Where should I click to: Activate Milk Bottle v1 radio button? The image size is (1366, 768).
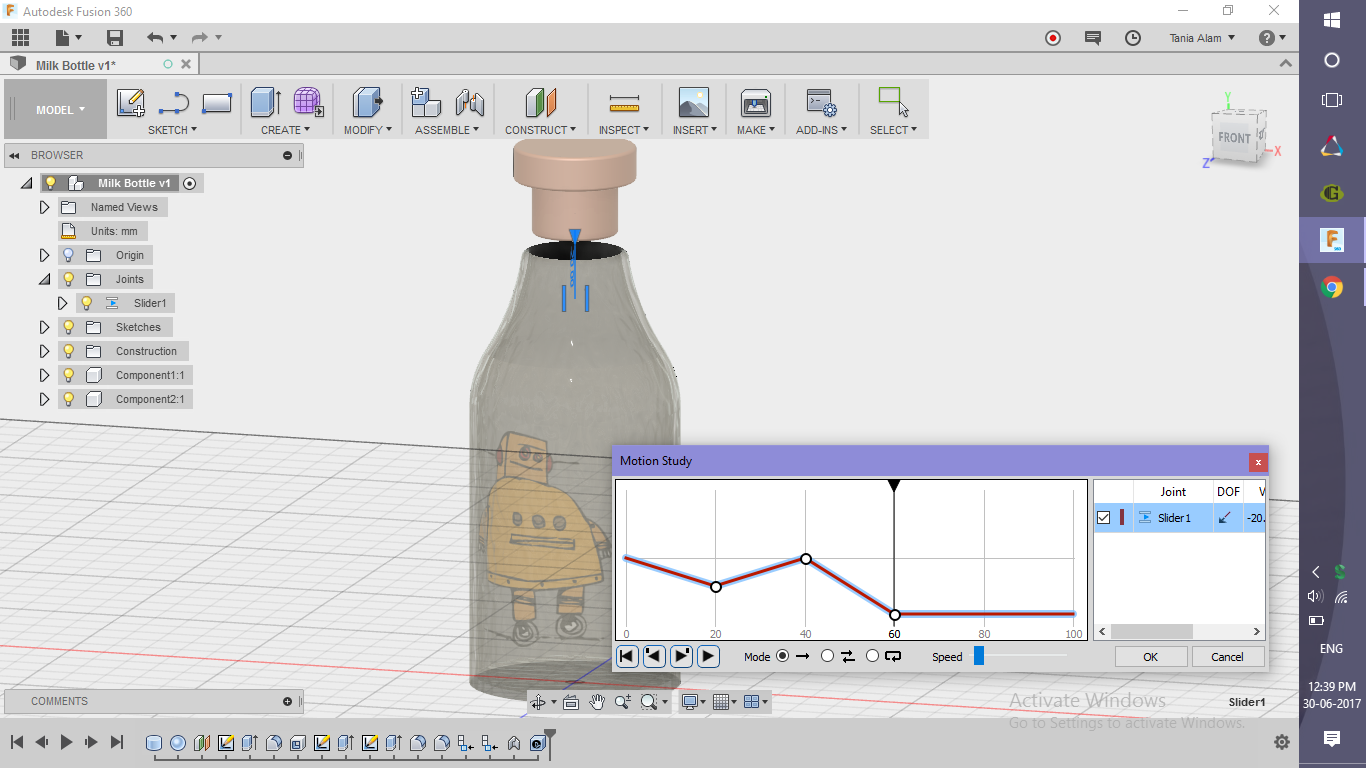pos(190,183)
